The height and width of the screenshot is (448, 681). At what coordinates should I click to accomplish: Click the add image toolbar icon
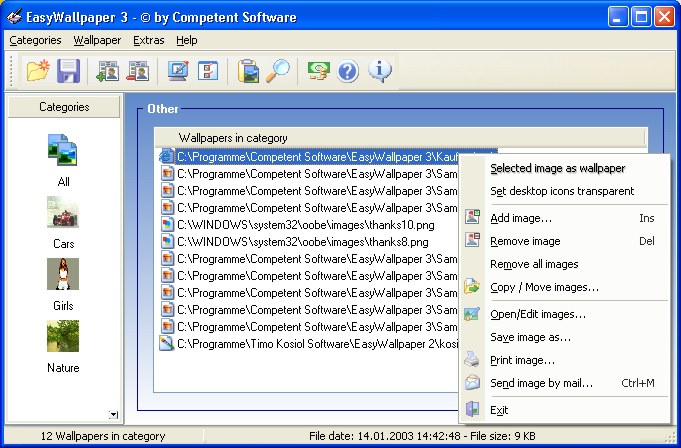[108, 71]
